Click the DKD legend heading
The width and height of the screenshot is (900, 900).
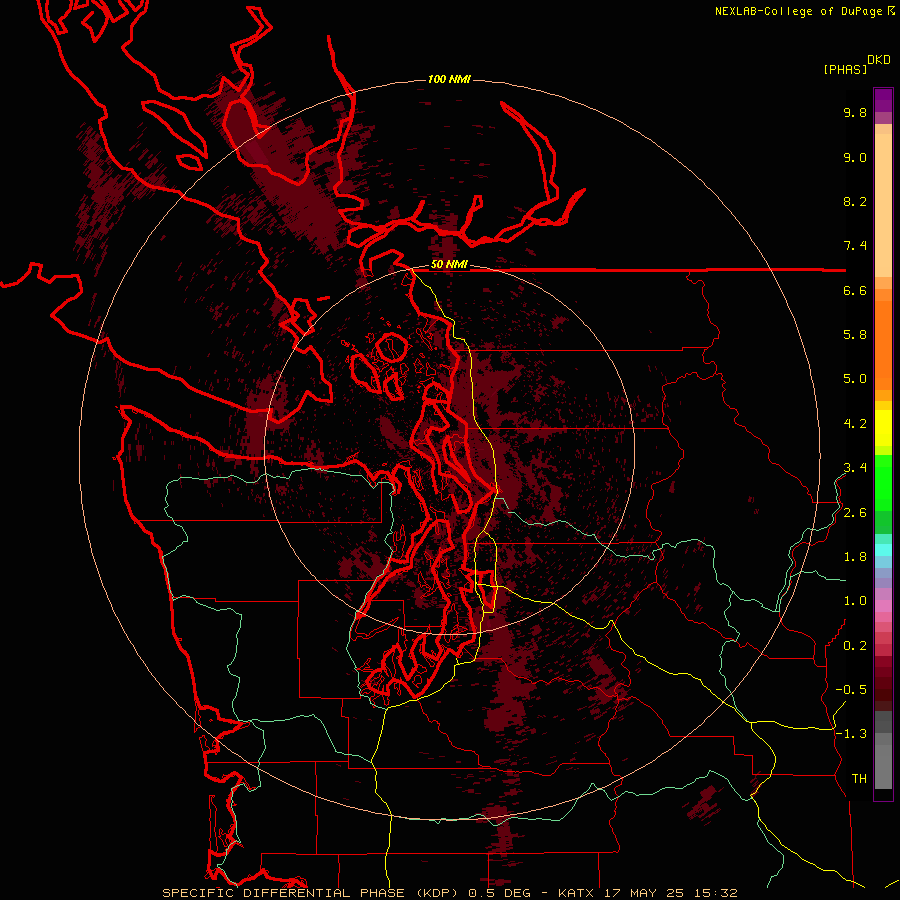pos(879,60)
